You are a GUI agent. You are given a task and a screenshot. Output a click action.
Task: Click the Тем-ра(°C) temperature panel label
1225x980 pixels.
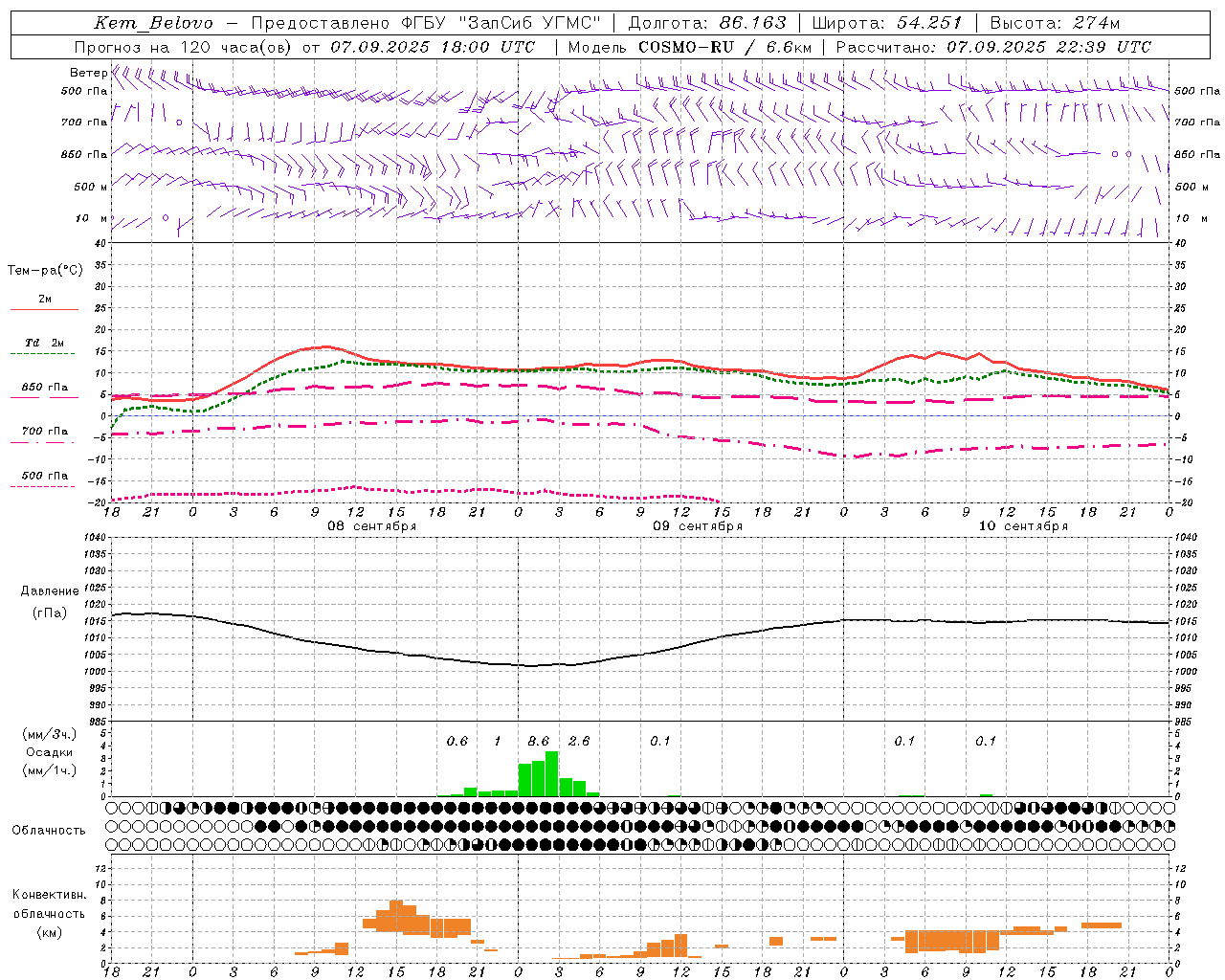45,270
